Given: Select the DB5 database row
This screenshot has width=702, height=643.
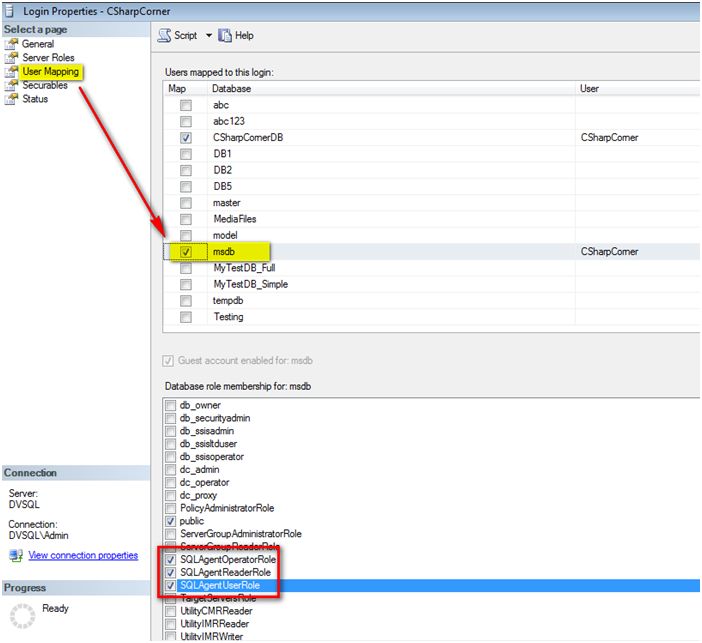Looking at the screenshot, I should (432, 187).
